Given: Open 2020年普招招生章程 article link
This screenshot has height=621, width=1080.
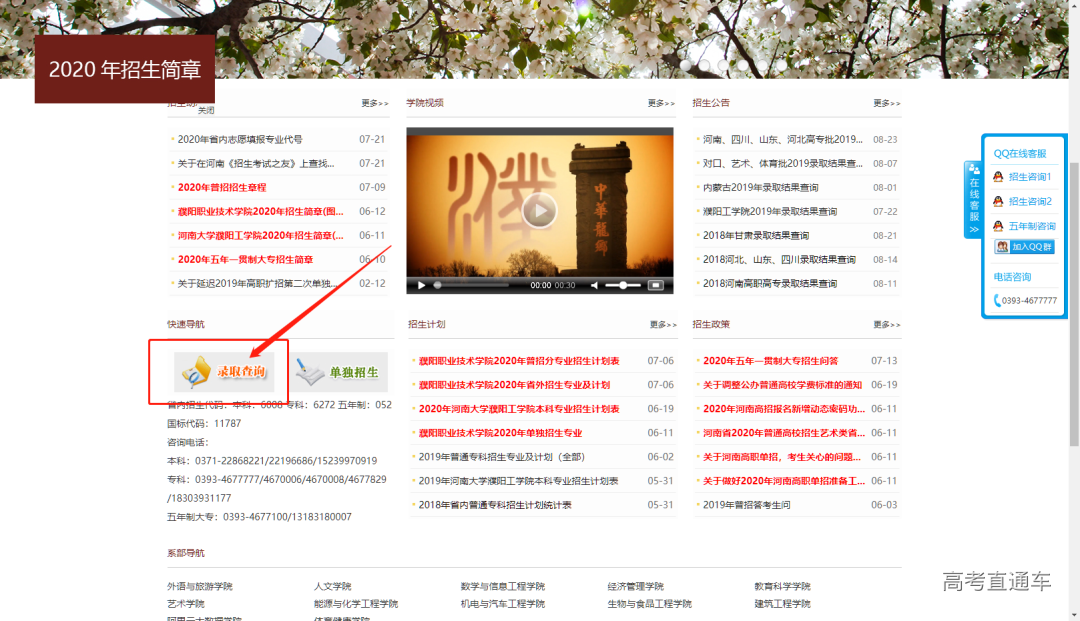Looking at the screenshot, I should click(222, 187).
